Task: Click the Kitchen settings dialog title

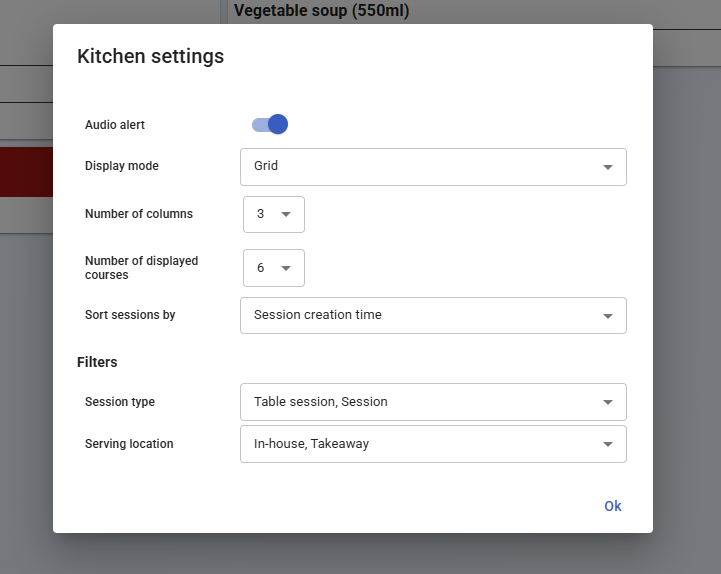Action: 150,56
